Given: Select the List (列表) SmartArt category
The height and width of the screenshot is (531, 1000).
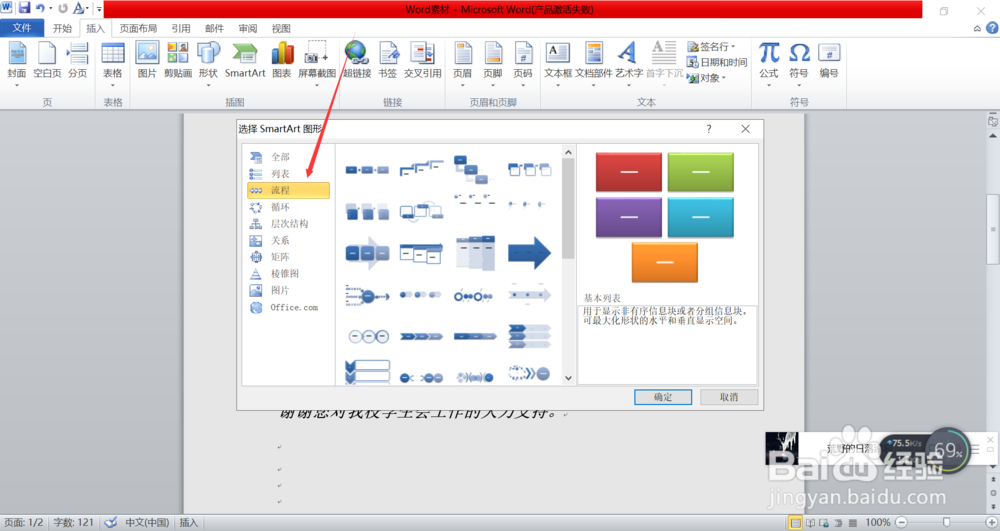Looking at the screenshot, I should pos(288,173).
